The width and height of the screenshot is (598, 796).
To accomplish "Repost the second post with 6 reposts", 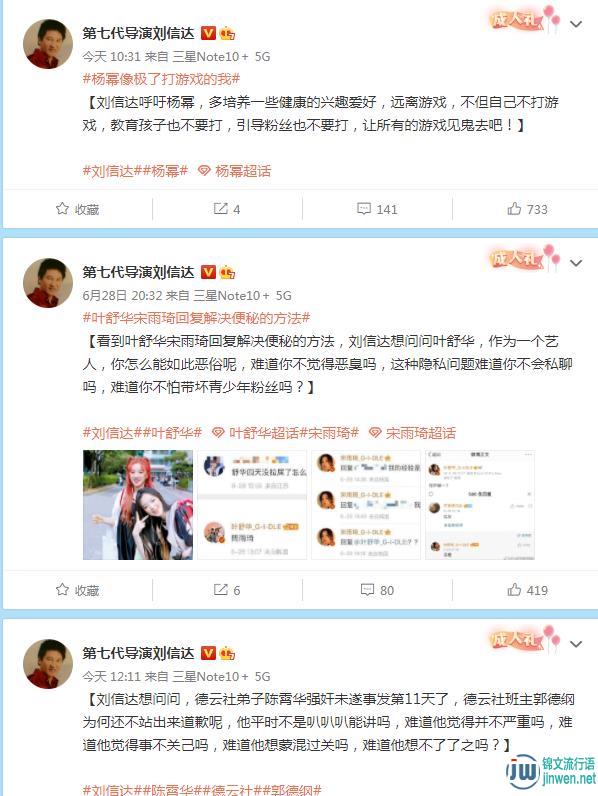I will tap(227, 590).
